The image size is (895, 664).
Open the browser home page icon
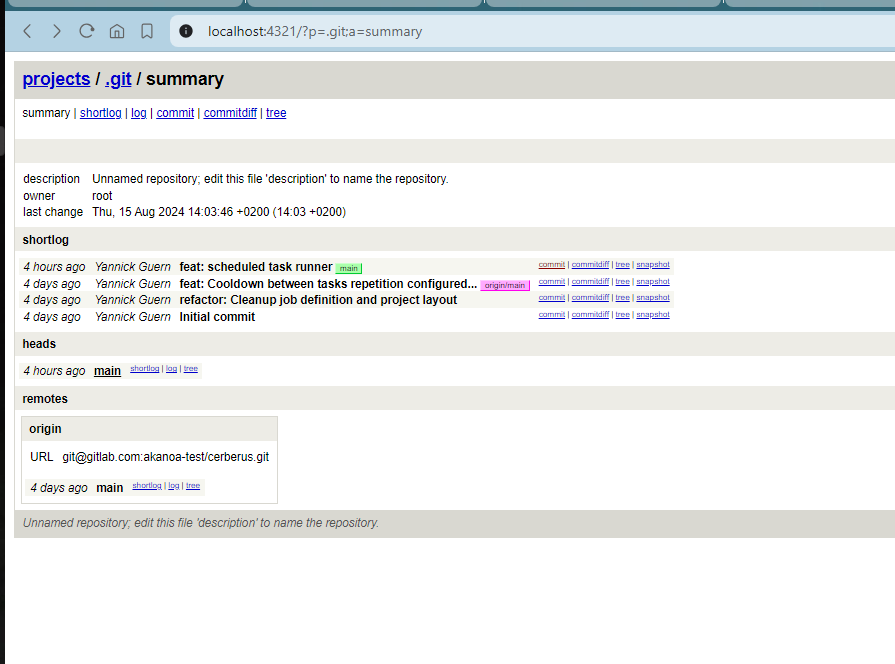pos(117,31)
